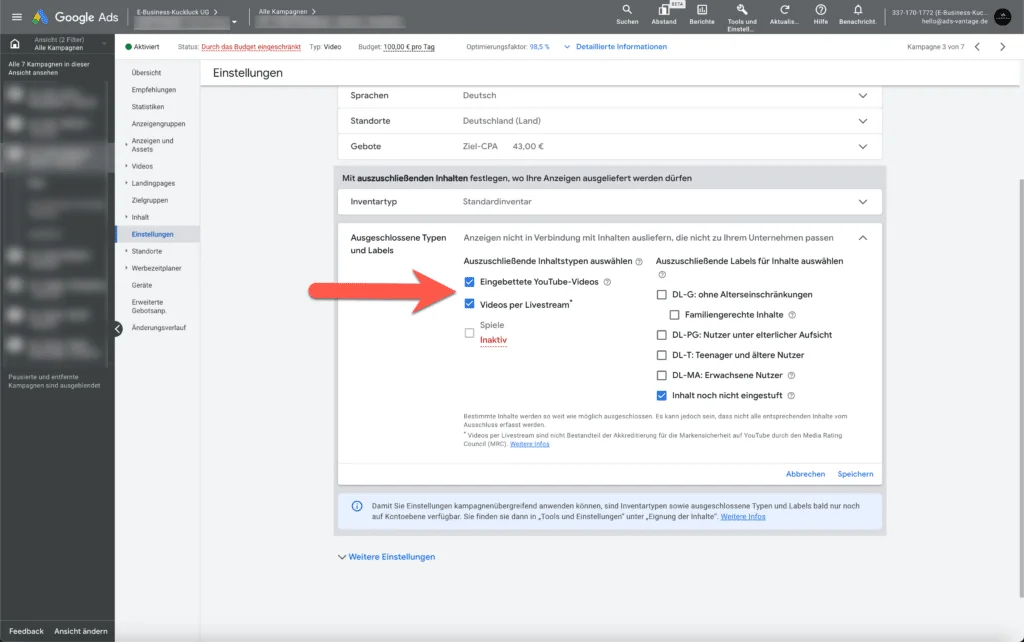Image resolution: width=1024 pixels, height=642 pixels.
Task: Check DL-T: Teenager und ältere Nutzer
Action: [662, 355]
